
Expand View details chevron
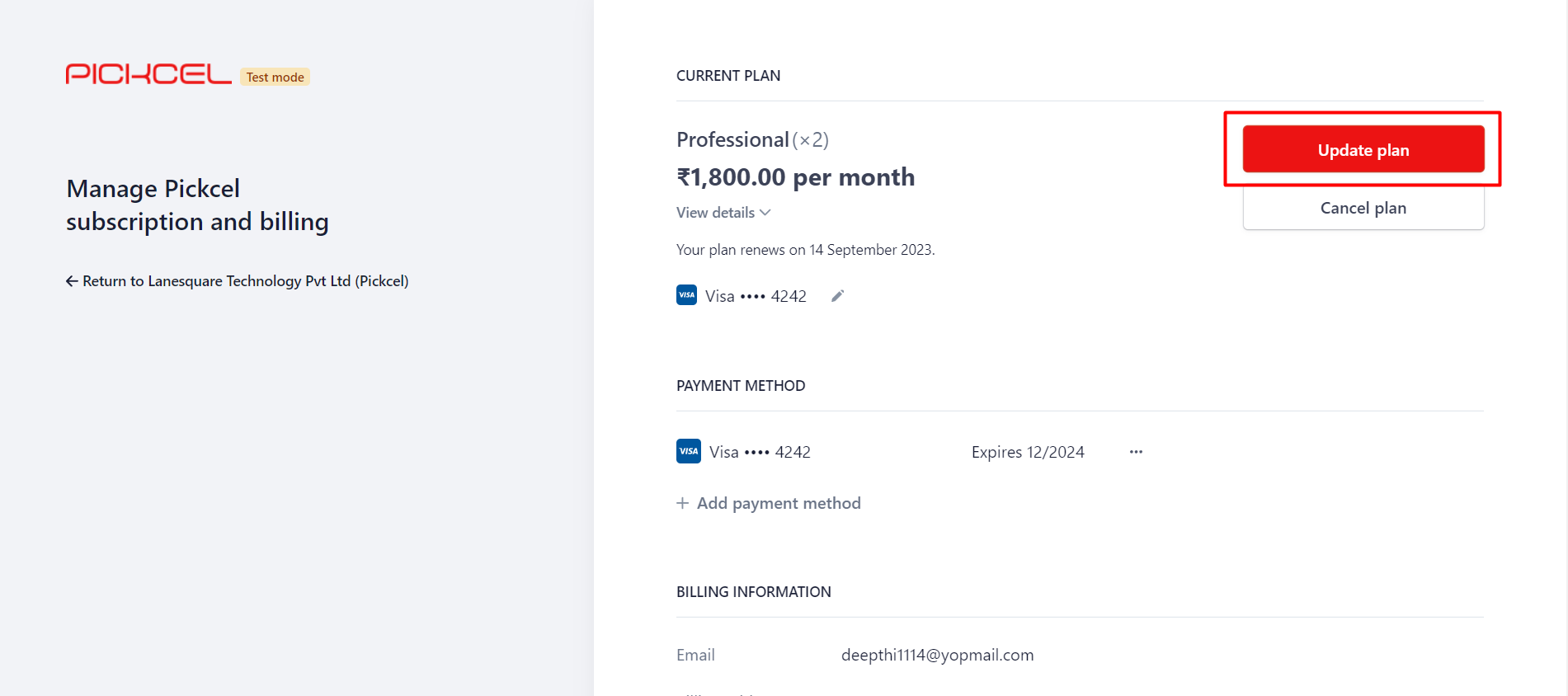765,213
